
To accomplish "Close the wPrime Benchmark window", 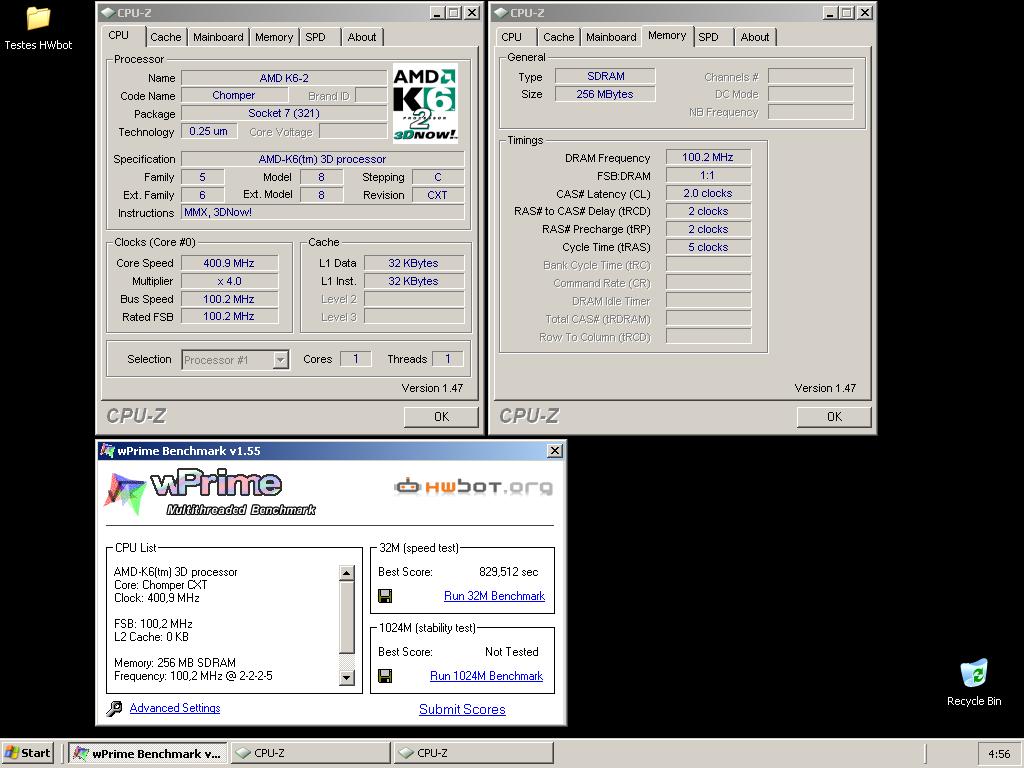I will 554,451.
